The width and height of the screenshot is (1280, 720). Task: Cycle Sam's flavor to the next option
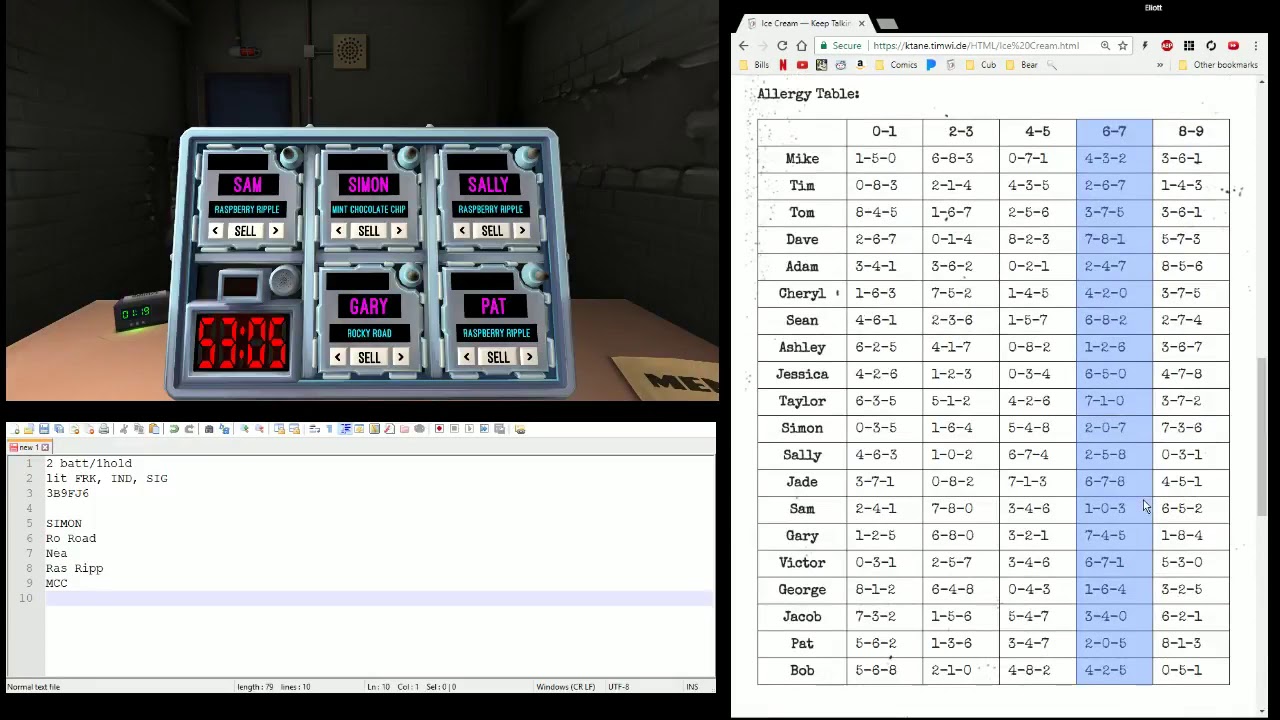[275, 231]
